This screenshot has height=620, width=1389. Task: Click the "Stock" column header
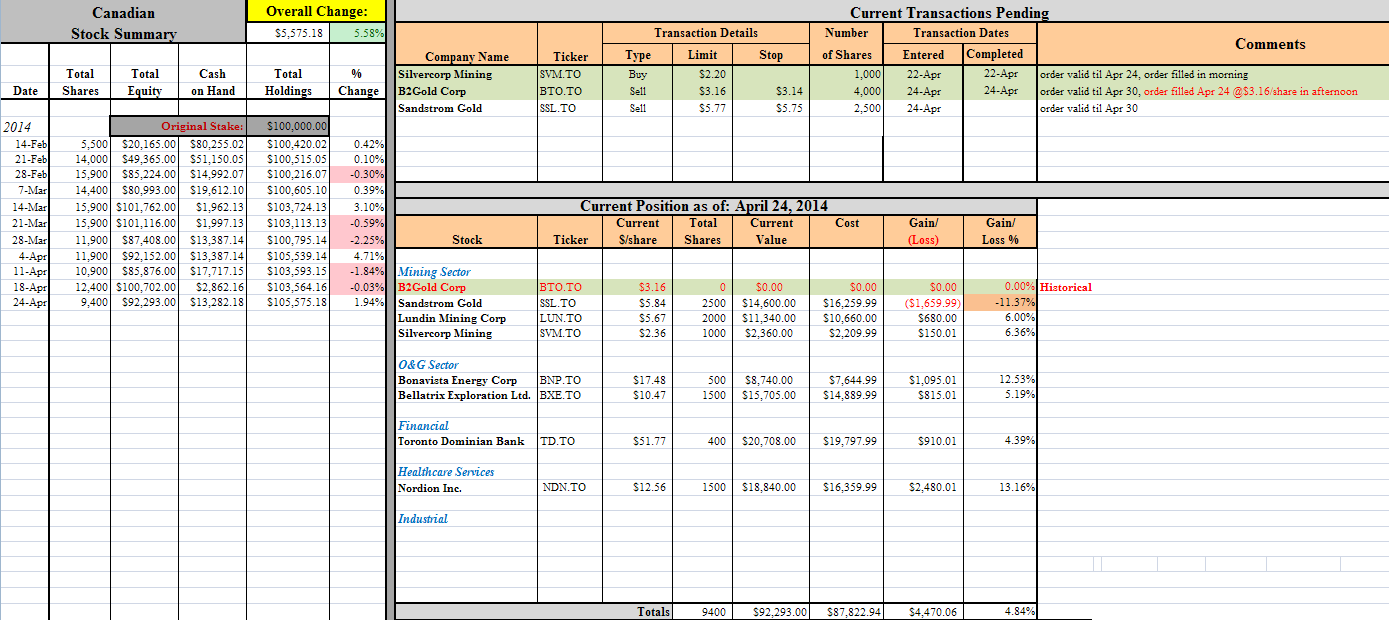click(x=467, y=239)
